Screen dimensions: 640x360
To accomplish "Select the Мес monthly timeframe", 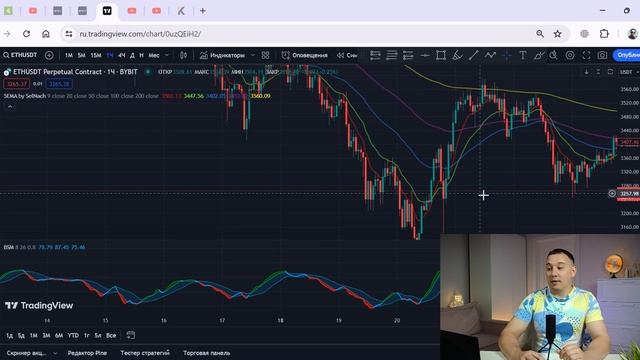I will pyautogui.click(x=154, y=55).
